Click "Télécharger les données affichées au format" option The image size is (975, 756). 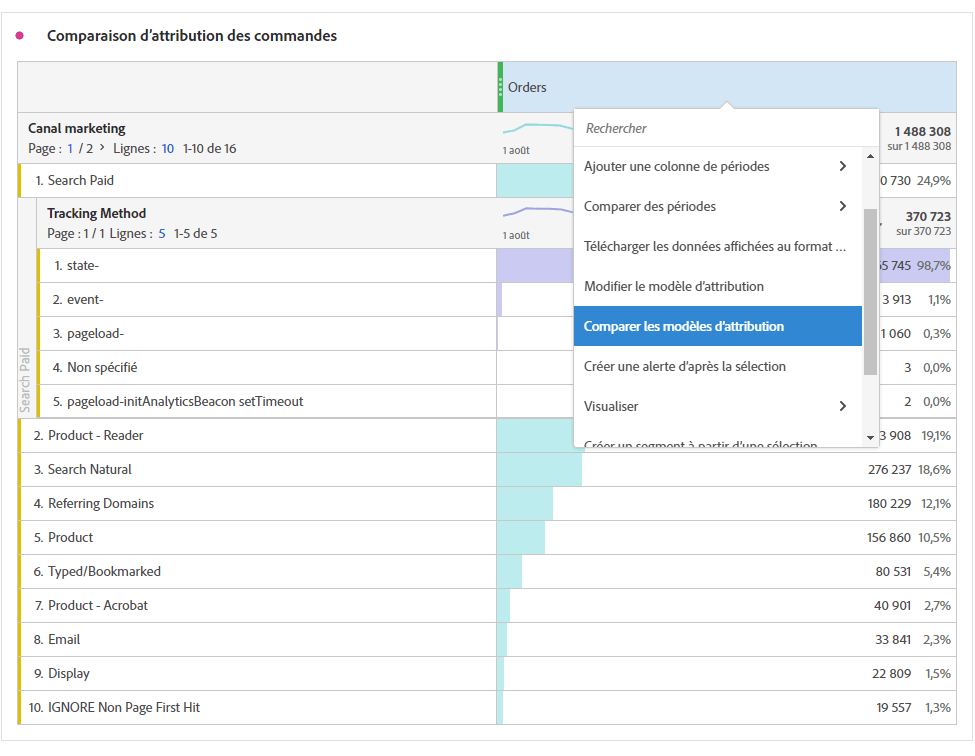[x=715, y=246]
